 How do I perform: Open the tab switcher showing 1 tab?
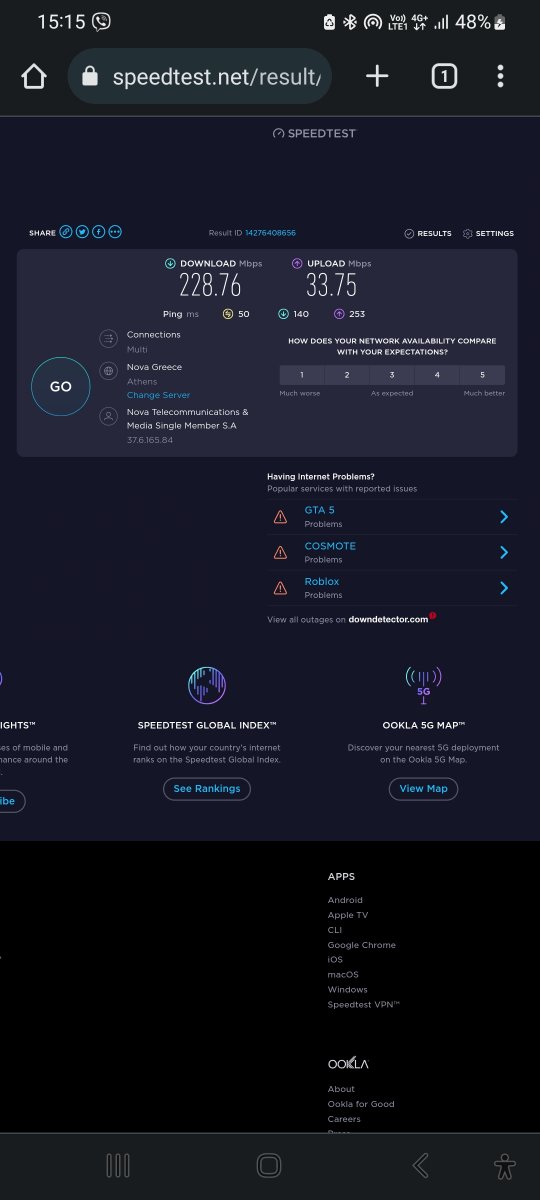(x=444, y=76)
